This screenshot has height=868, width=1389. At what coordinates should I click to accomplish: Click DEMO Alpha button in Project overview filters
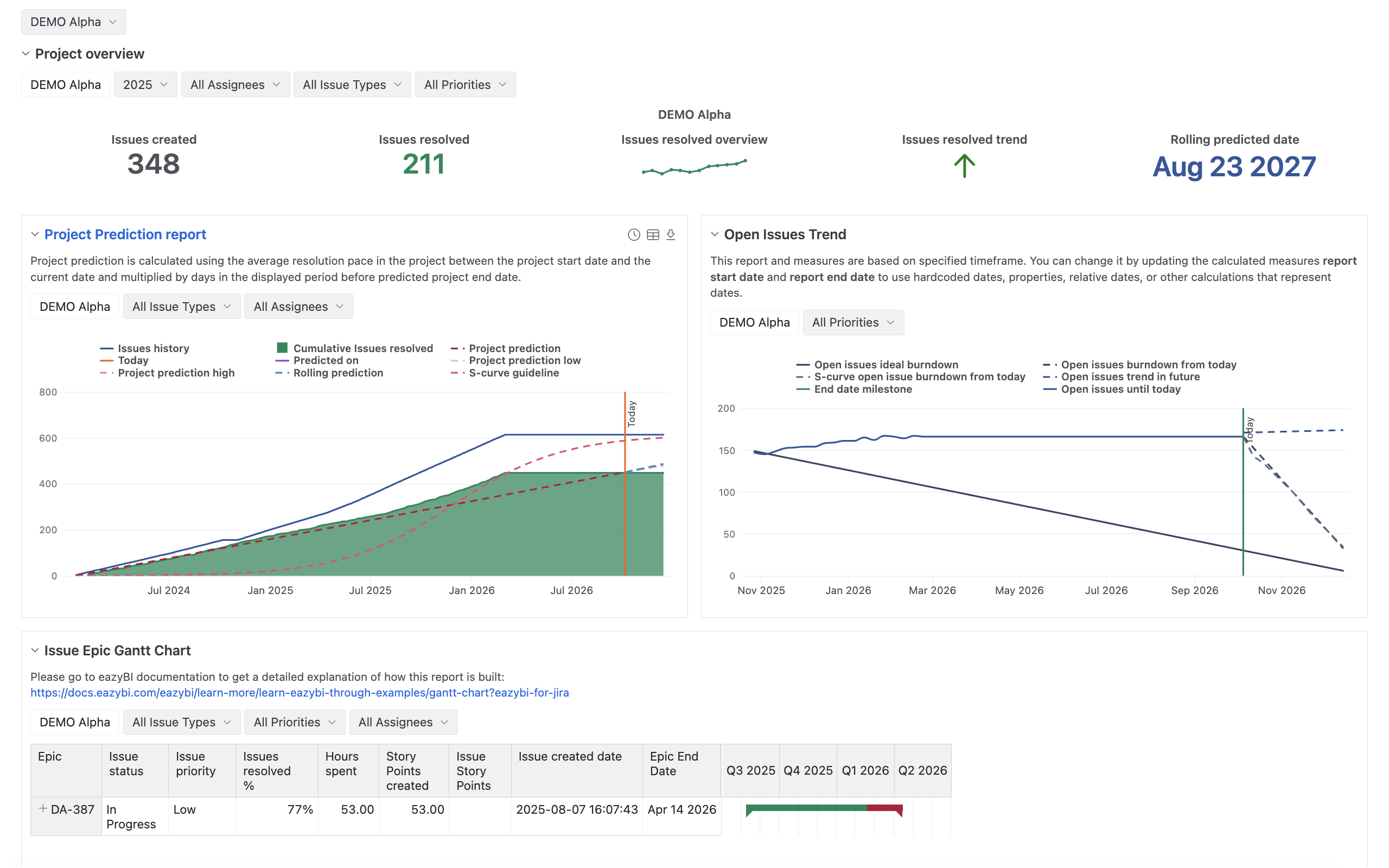point(66,85)
